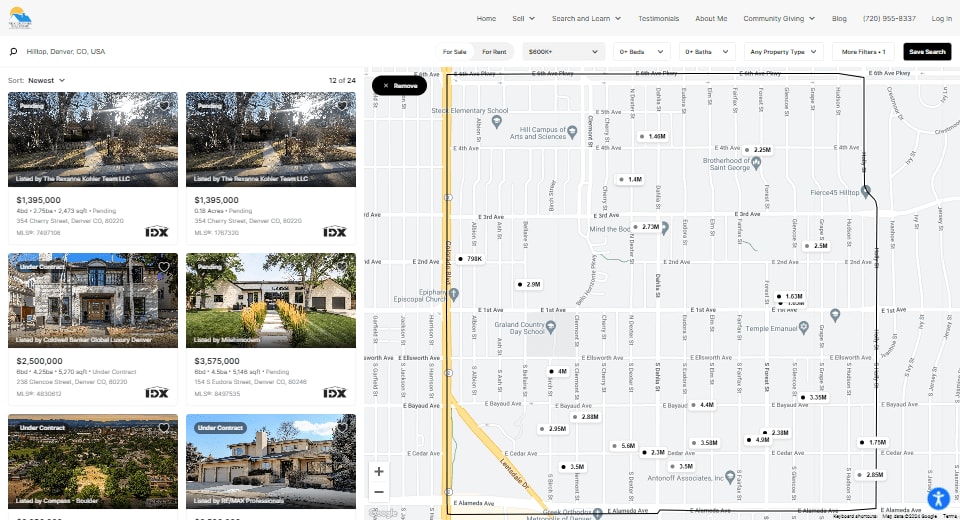
Task: Select the 798K map price marker
Action: pos(470,259)
